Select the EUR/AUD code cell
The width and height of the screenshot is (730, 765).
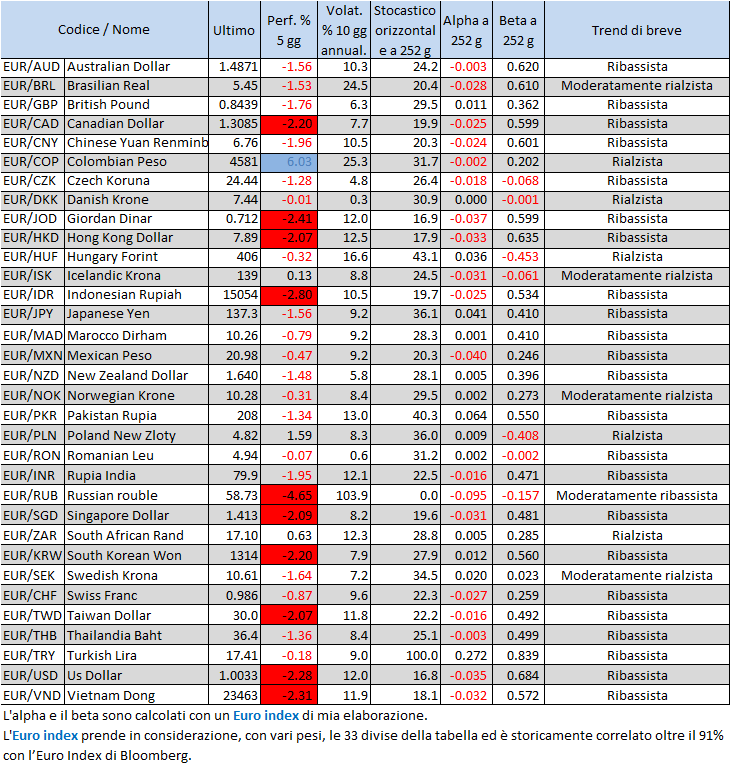[x=33, y=67]
